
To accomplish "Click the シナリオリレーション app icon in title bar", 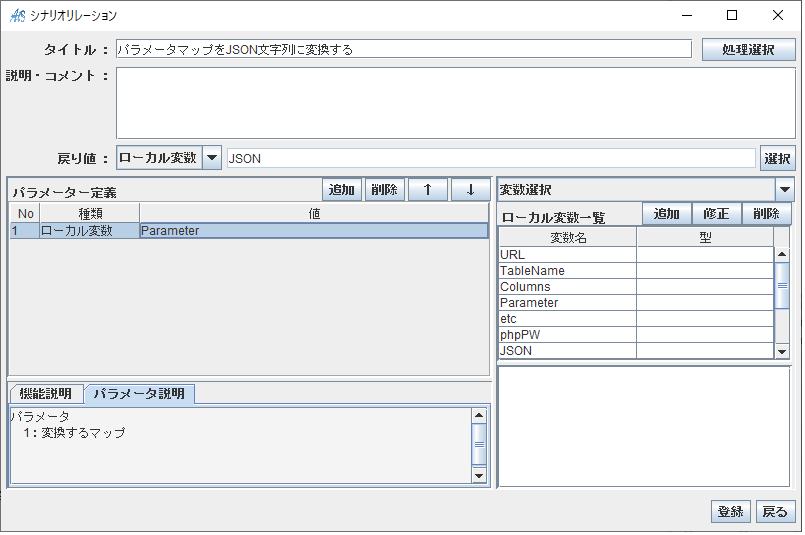I will 17,15.
